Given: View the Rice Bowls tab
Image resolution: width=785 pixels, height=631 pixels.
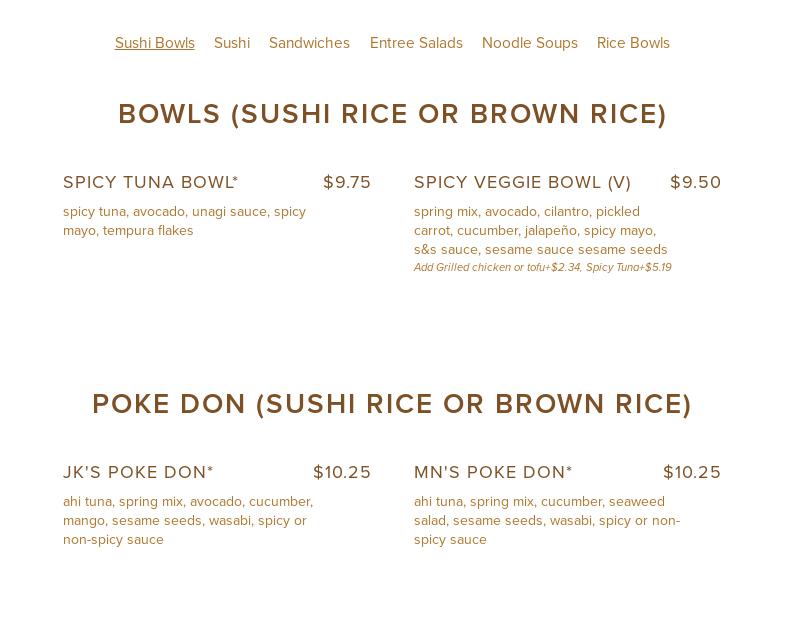Looking at the screenshot, I should click(633, 43).
